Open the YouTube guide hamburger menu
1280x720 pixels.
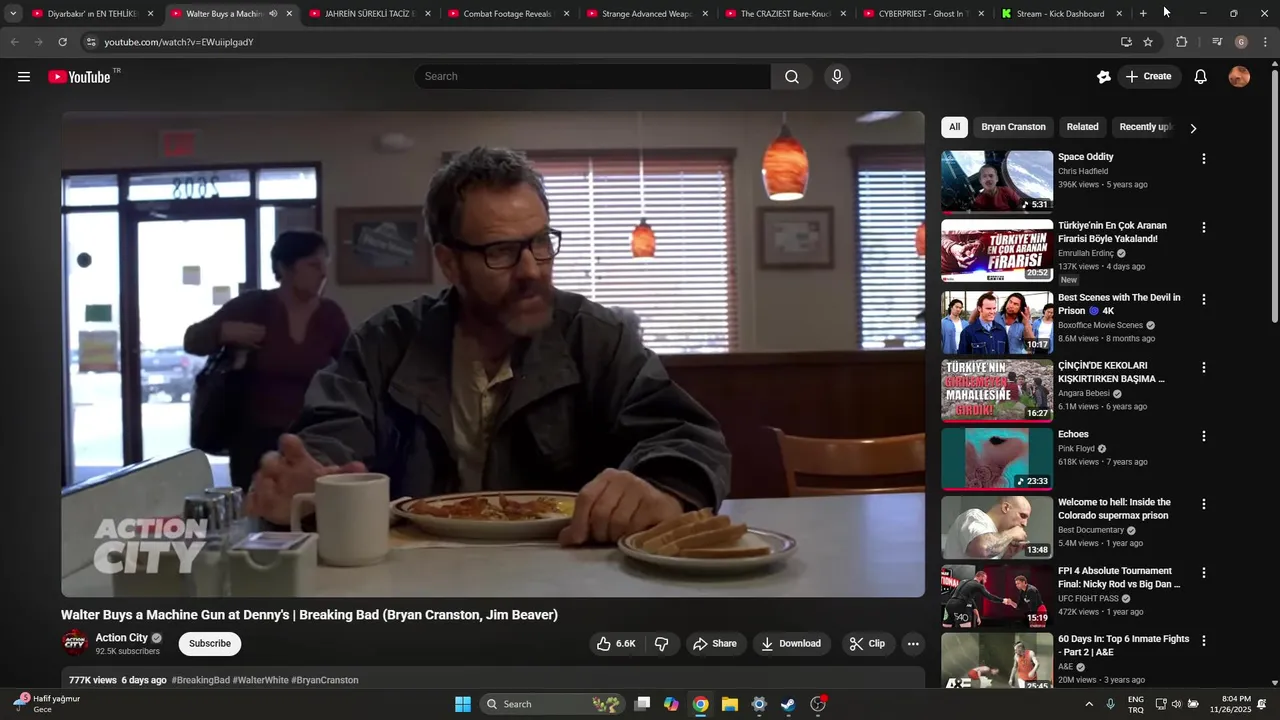click(24, 77)
